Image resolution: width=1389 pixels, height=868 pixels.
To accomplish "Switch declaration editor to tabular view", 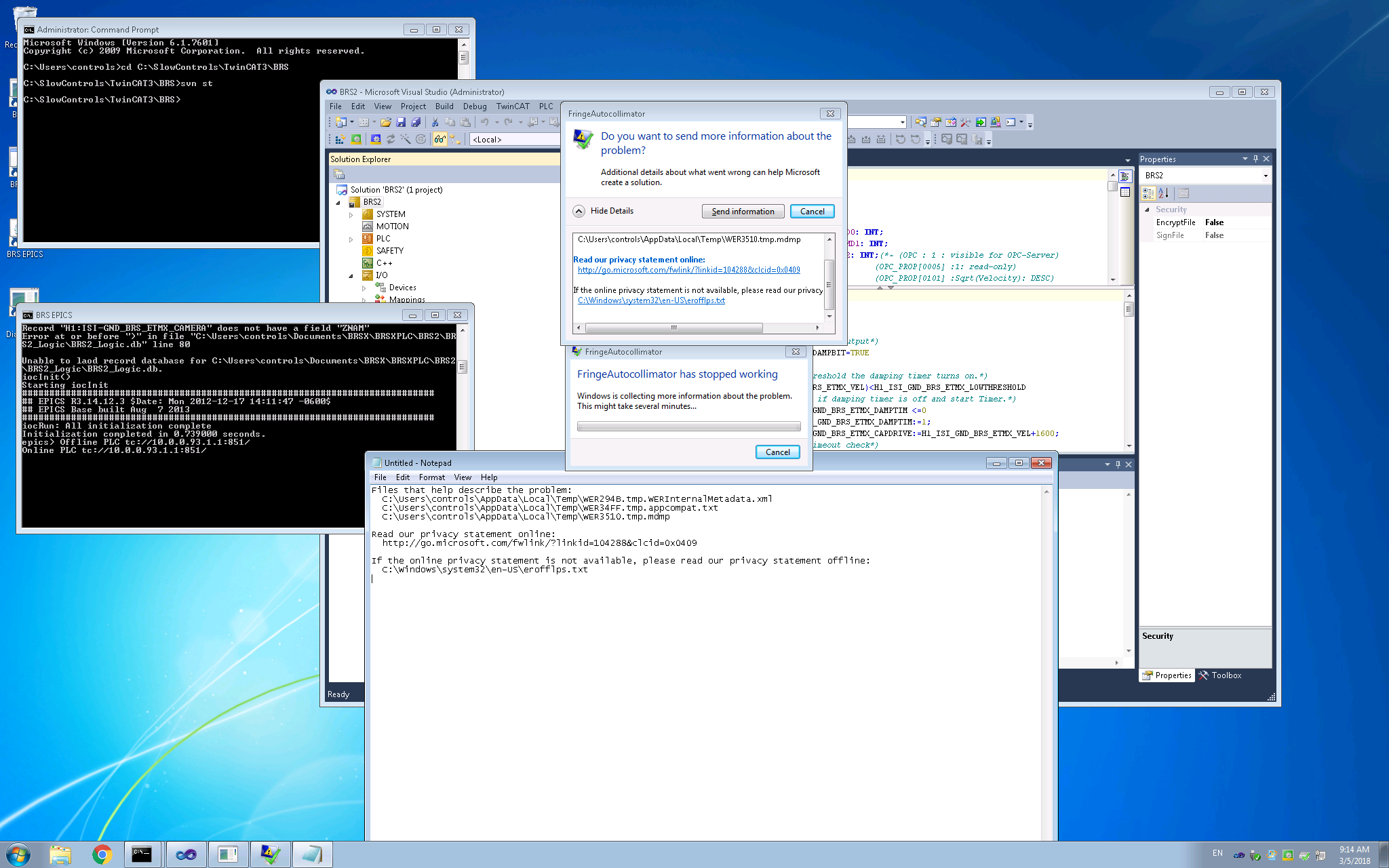I will point(1125,192).
